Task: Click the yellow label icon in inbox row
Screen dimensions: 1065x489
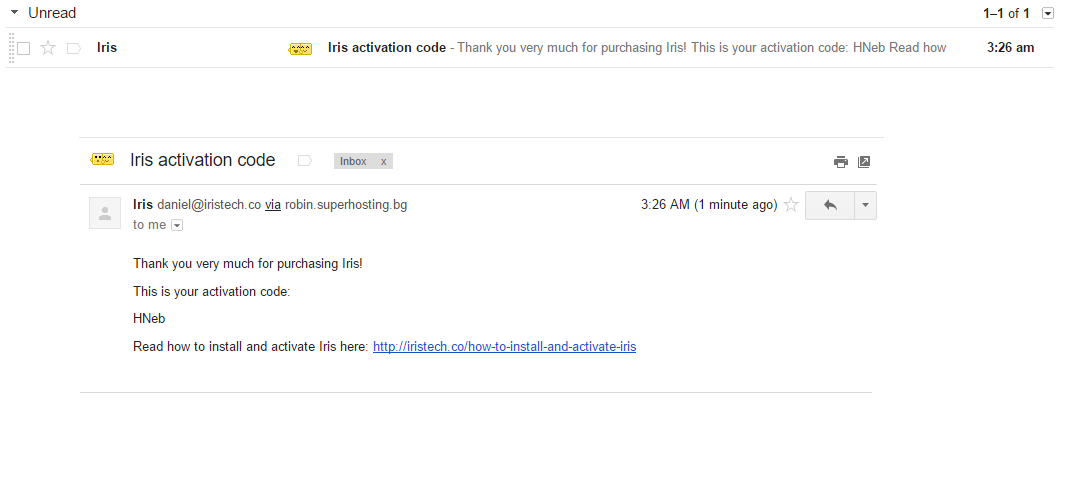Action: point(300,49)
